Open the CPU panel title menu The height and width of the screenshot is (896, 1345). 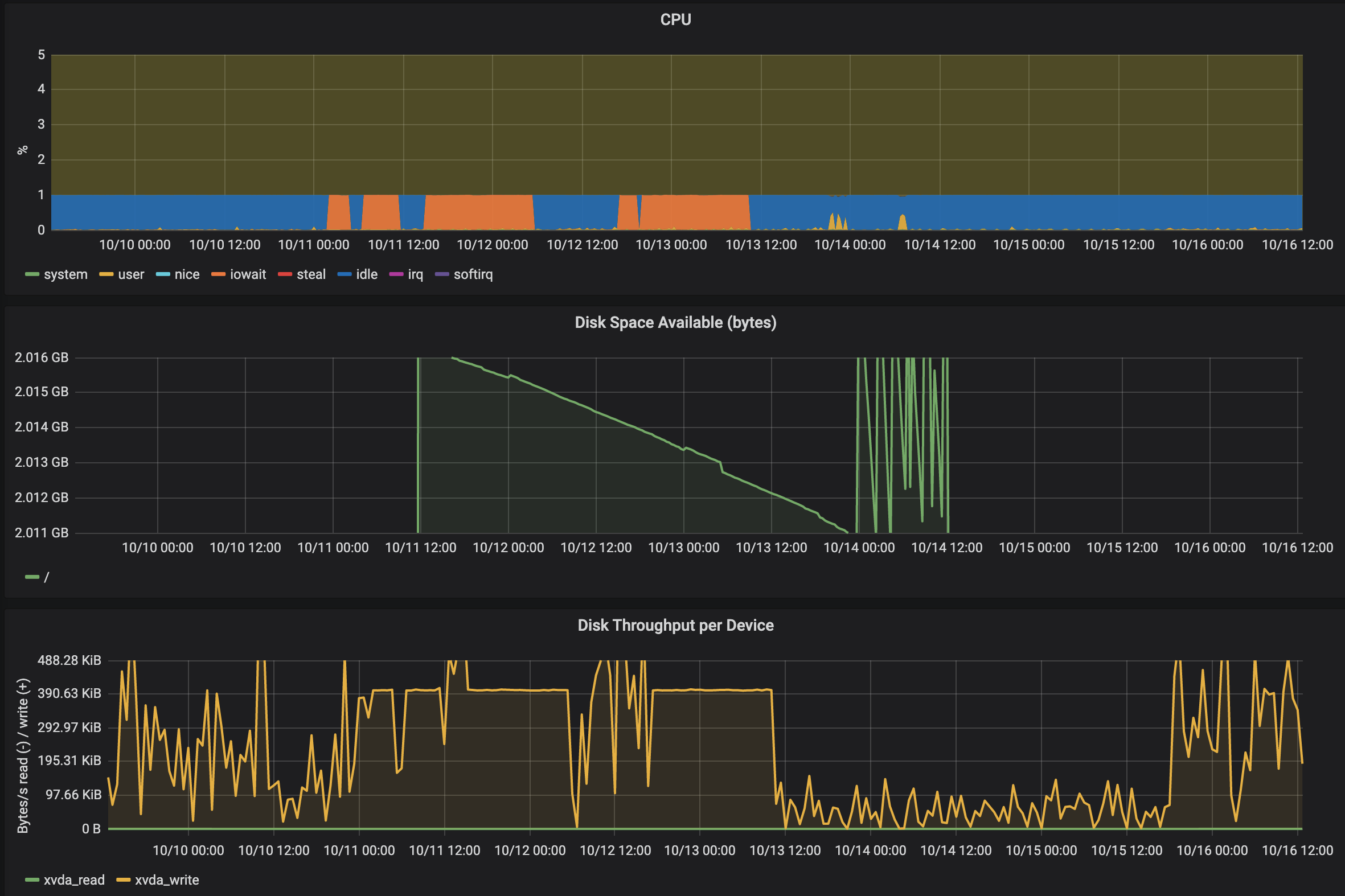point(675,20)
